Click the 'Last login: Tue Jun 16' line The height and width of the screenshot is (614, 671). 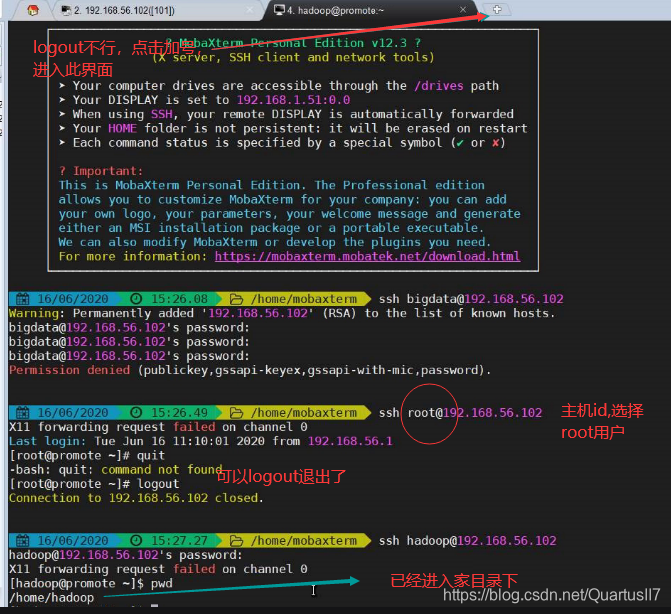click(201, 441)
